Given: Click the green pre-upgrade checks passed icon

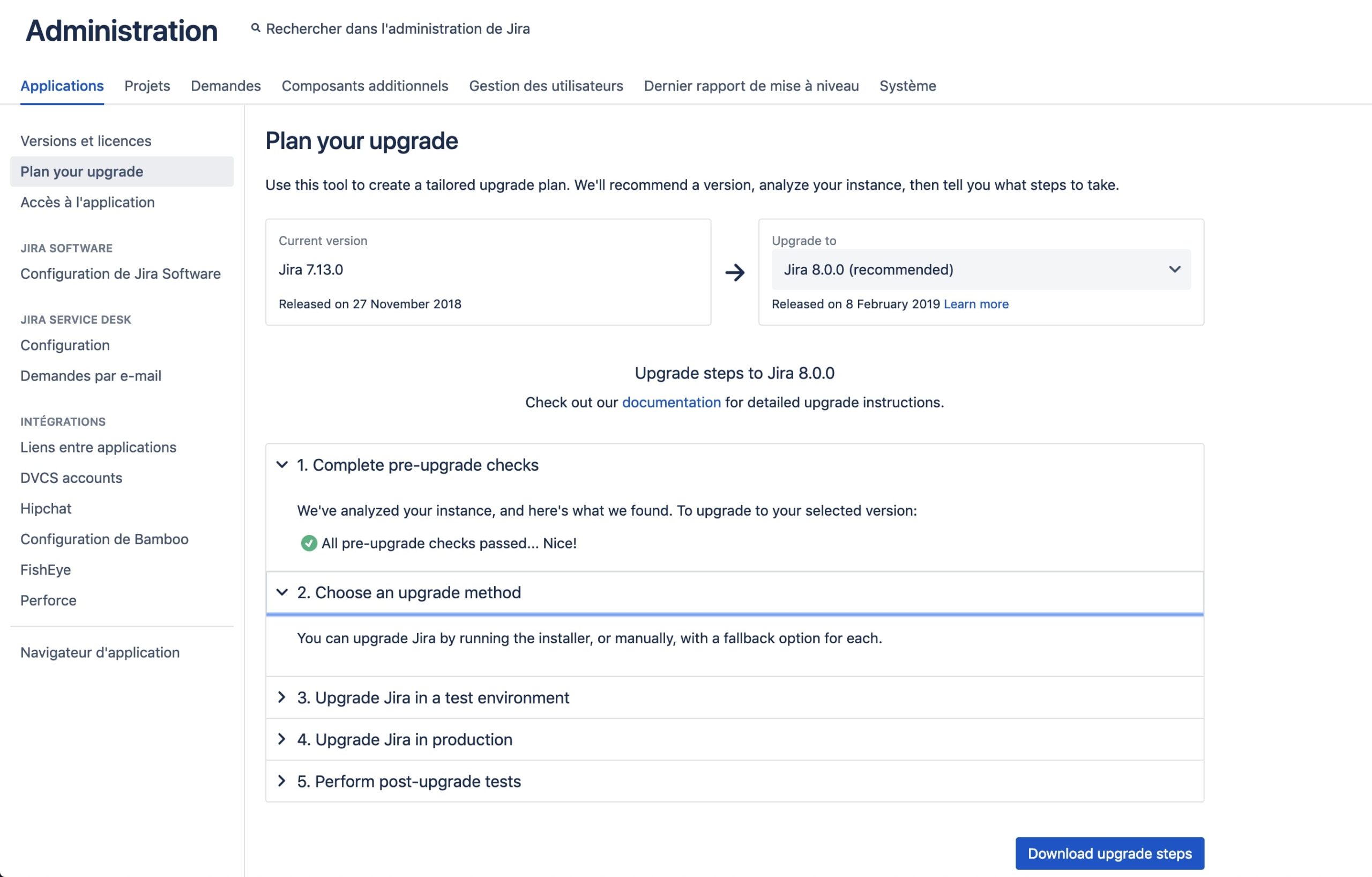Looking at the screenshot, I should pyautogui.click(x=308, y=543).
